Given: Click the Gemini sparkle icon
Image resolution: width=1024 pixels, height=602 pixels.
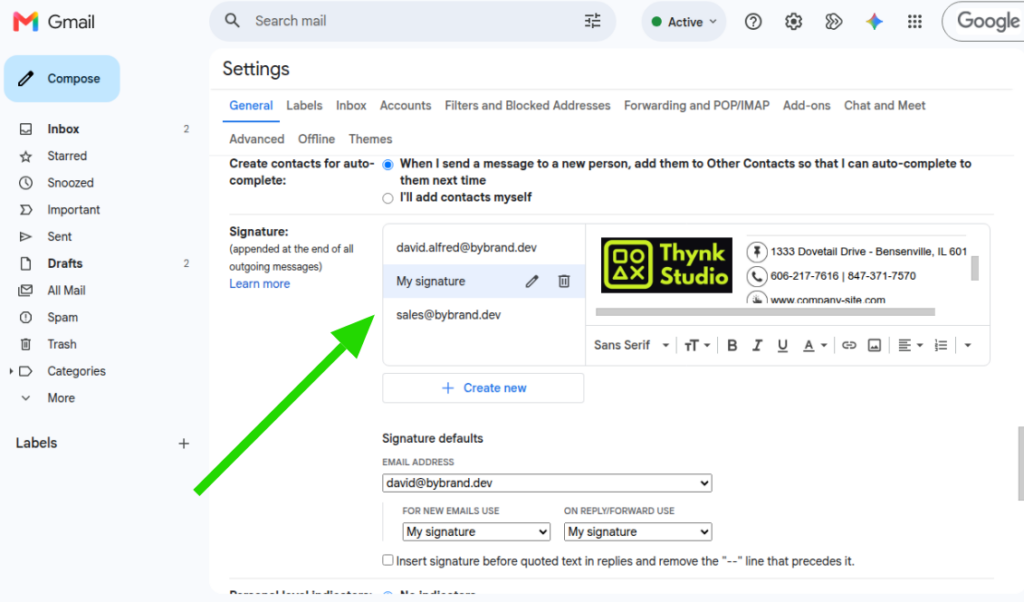Looking at the screenshot, I should click(x=874, y=22).
